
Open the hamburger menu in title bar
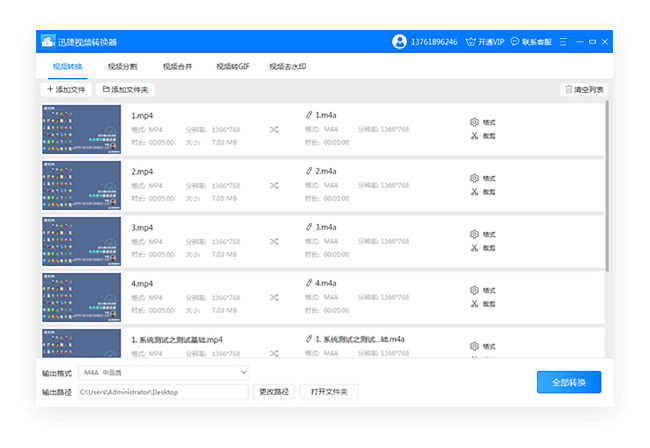[563, 42]
